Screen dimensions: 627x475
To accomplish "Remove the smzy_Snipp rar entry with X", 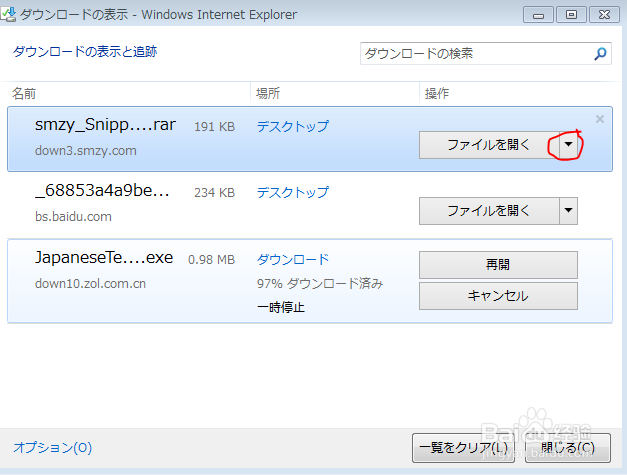I will point(600,119).
